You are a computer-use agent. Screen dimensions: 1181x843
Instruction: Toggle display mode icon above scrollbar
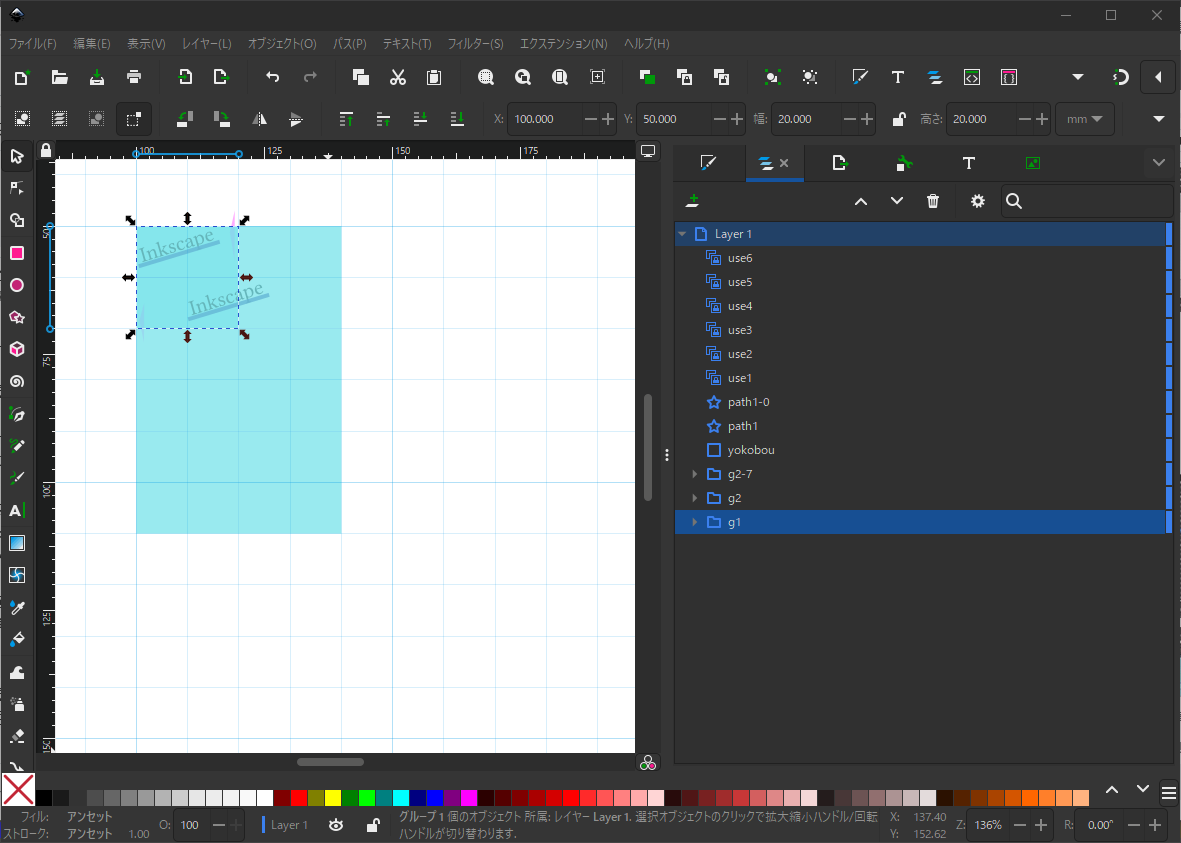click(648, 151)
